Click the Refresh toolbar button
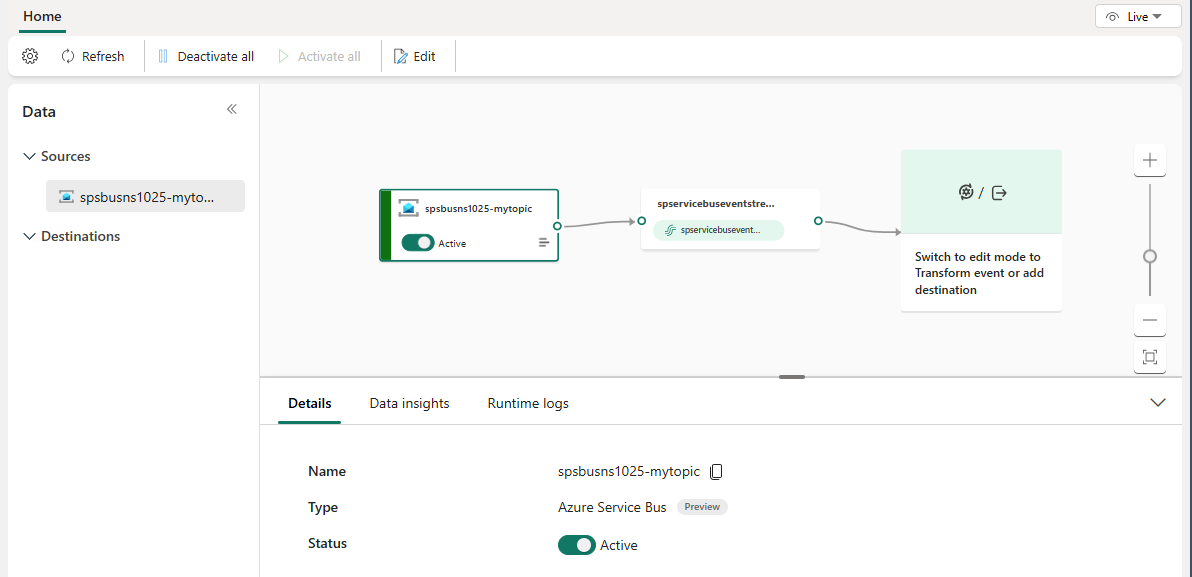This screenshot has height=577, width=1192. [93, 56]
